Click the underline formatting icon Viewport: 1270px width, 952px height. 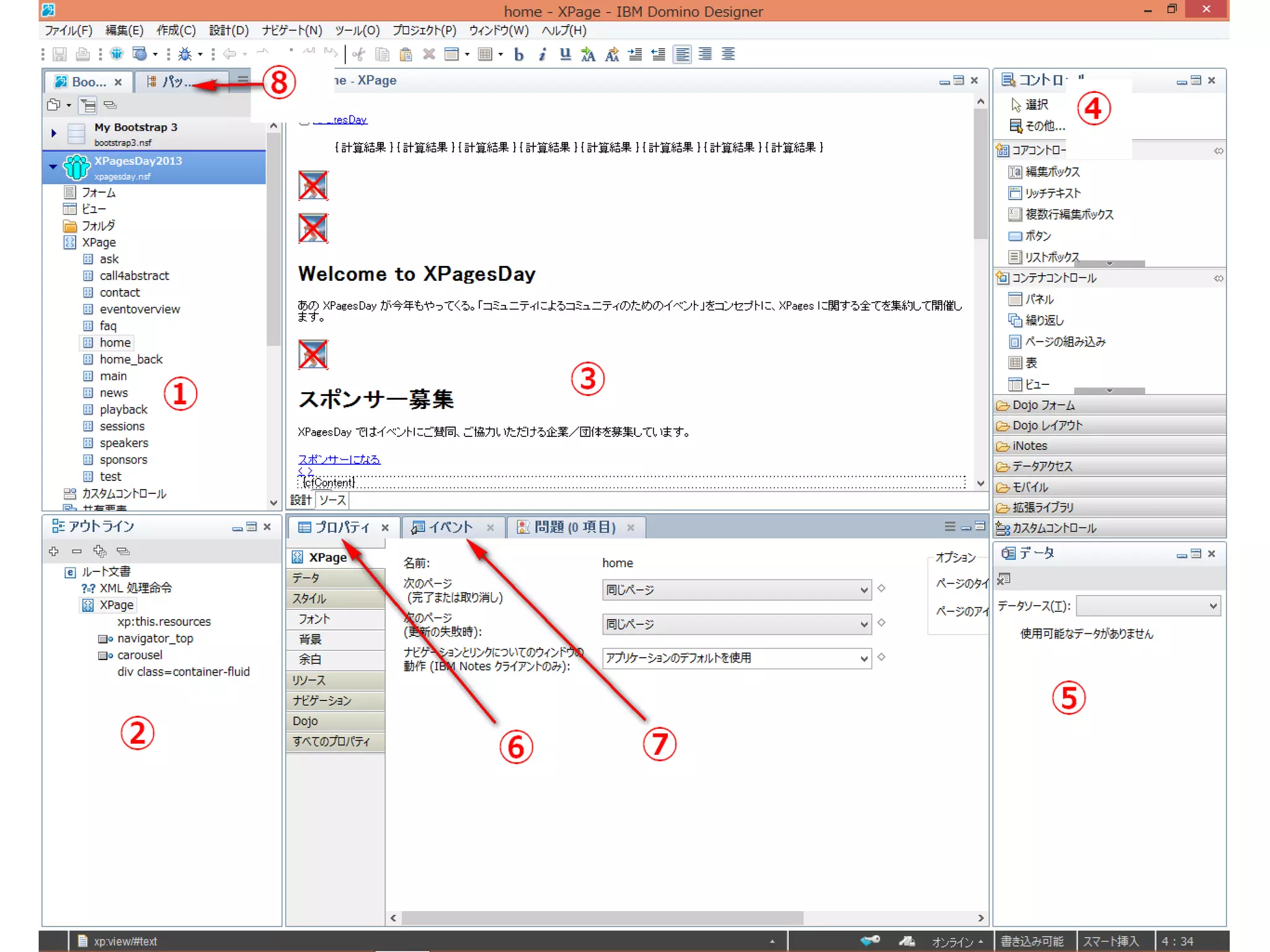click(x=565, y=55)
